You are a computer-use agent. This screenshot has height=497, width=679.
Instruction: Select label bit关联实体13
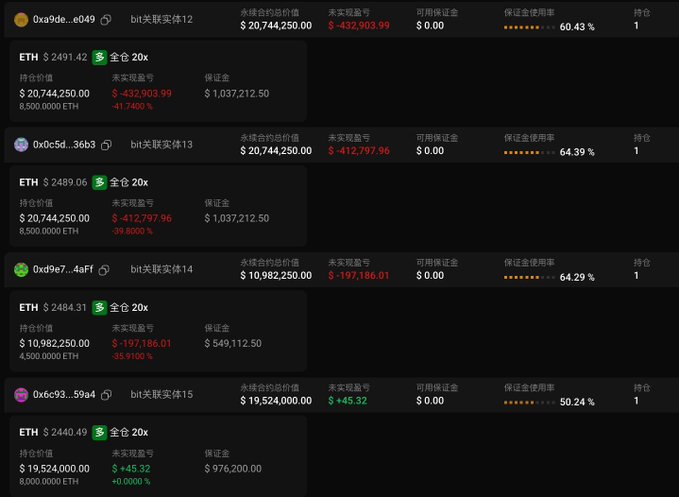coord(162,145)
